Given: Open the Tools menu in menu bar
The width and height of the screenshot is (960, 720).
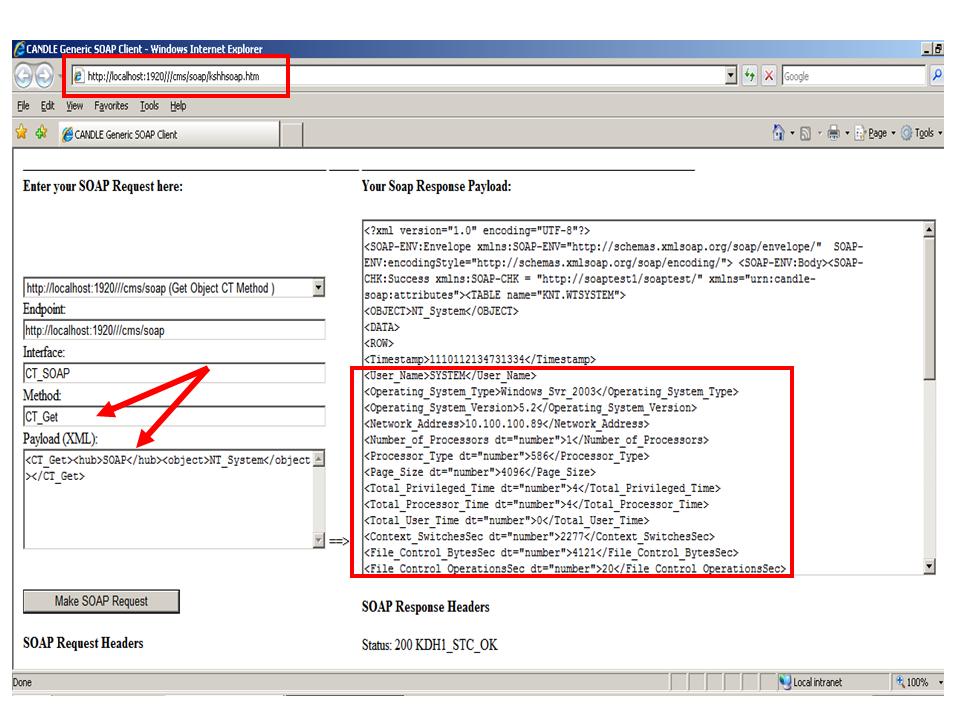Looking at the screenshot, I should pyautogui.click(x=149, y=106).
